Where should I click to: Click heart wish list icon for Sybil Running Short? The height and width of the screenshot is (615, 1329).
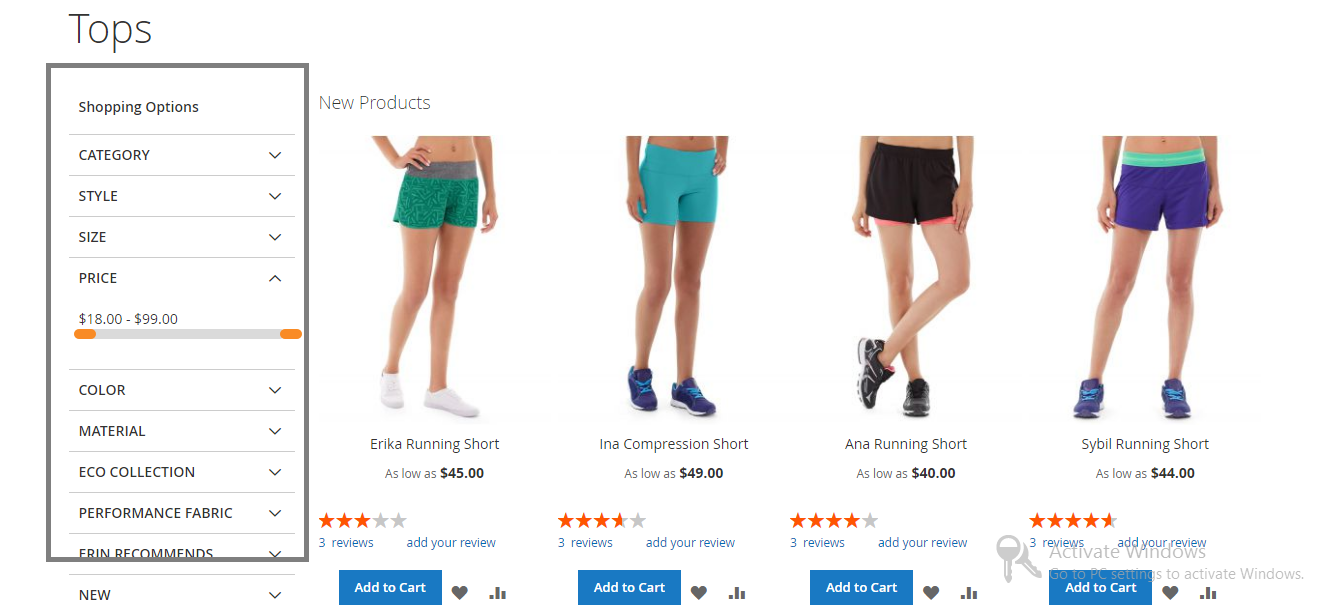point(1170,592)
